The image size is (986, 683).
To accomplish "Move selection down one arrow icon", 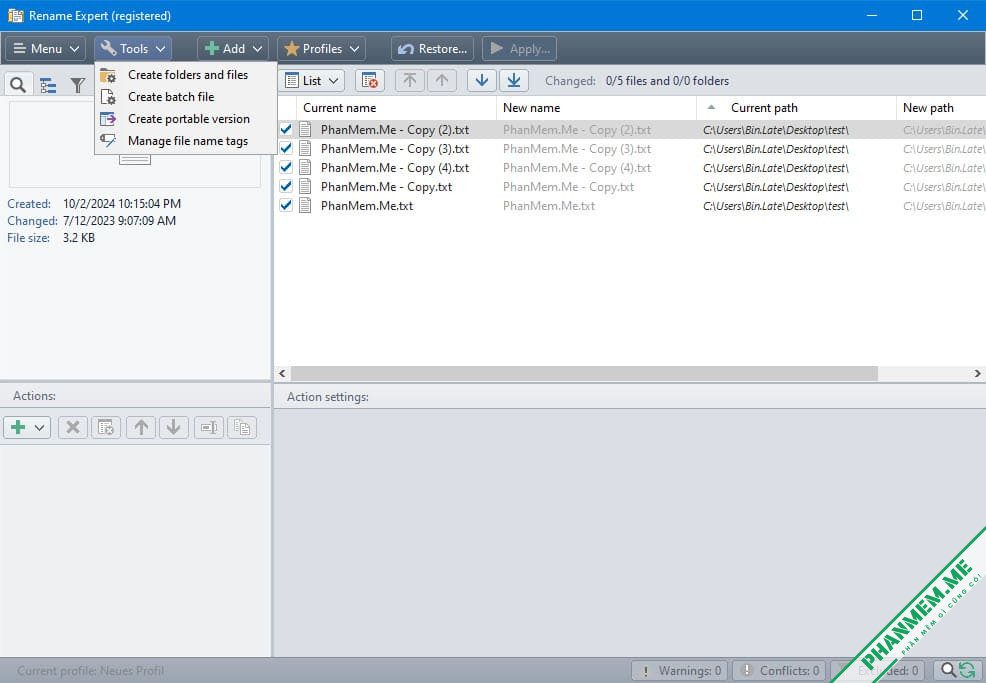I will click(x=482, y=81).
